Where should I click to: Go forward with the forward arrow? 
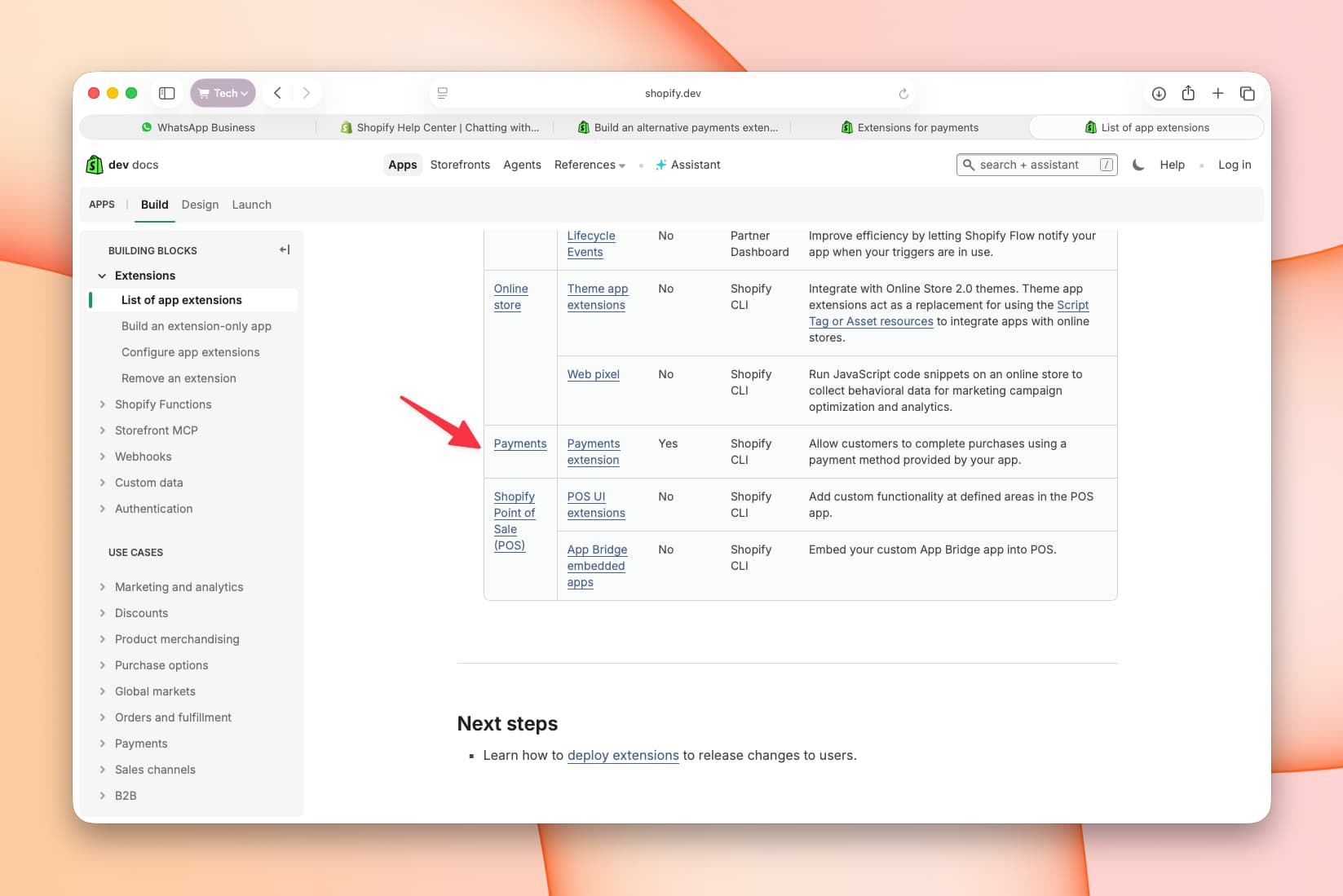point(307,93)
